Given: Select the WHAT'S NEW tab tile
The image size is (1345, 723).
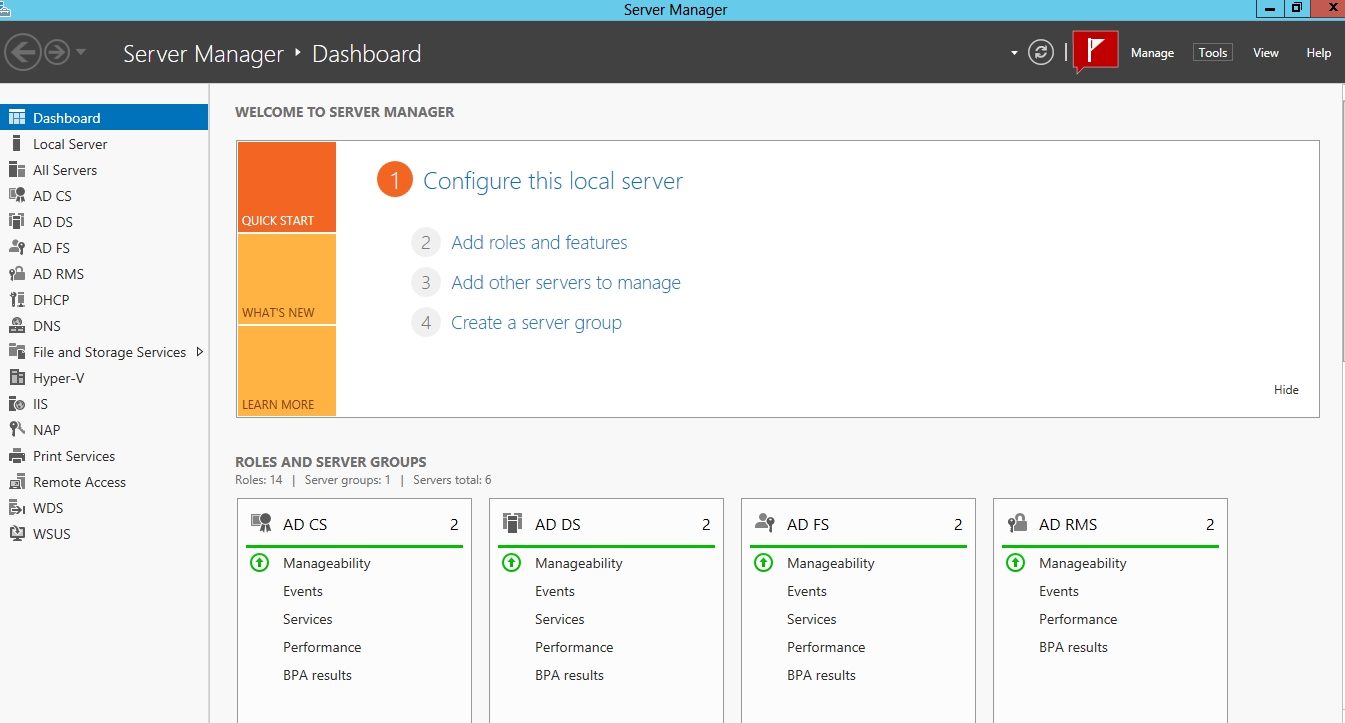Looking at the screenshot, I should pyautogui.click(x=287, y=280).
